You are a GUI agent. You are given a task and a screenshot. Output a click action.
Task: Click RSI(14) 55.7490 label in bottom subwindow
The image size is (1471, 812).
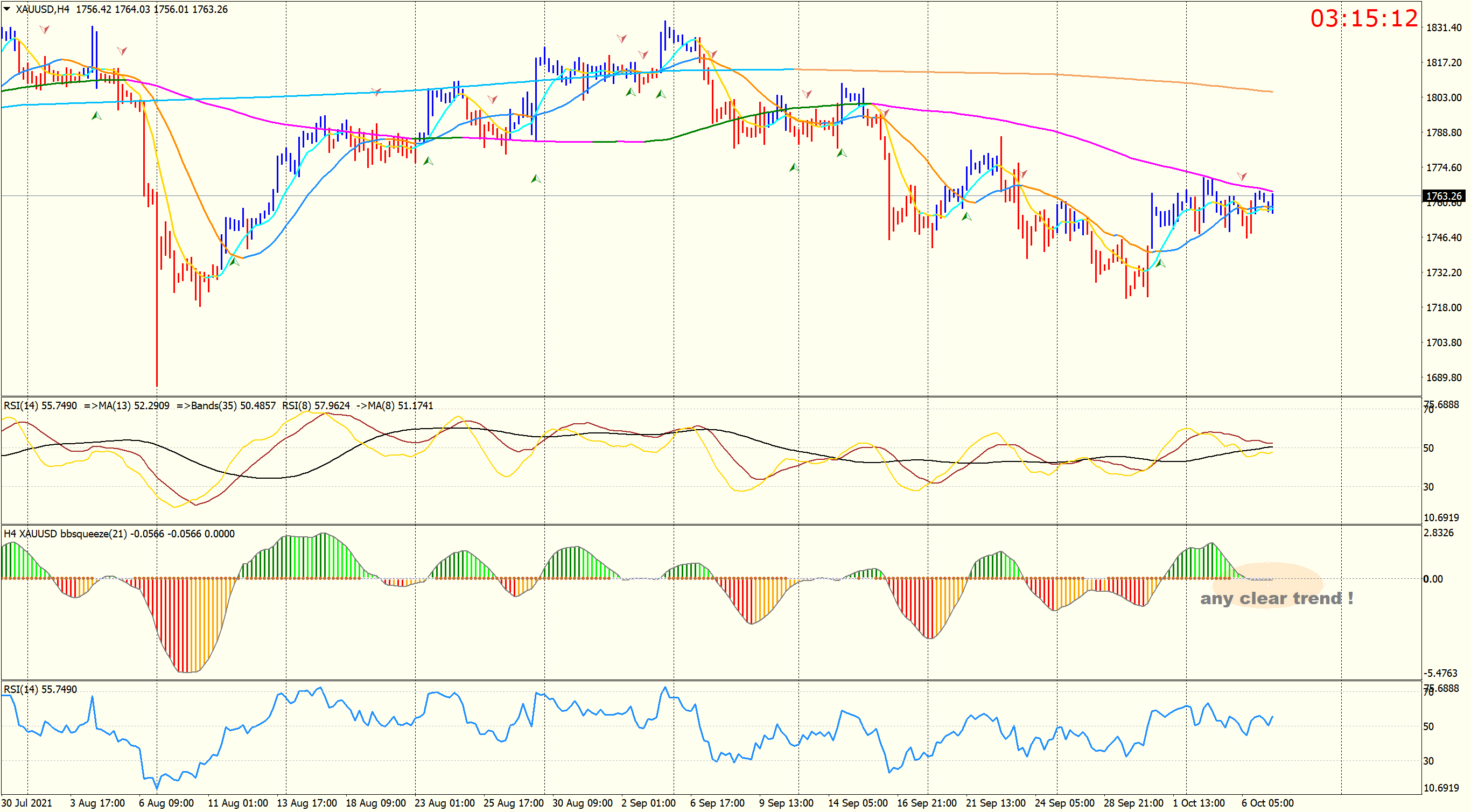click(40, 689)
